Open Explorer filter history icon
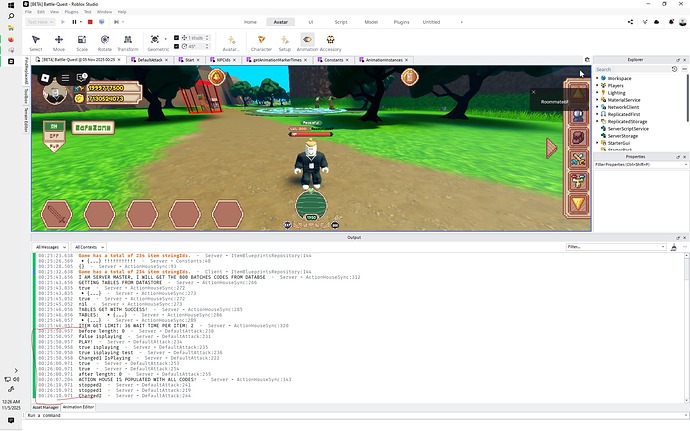This screenshot has height=431, width=690. point(674,69)
